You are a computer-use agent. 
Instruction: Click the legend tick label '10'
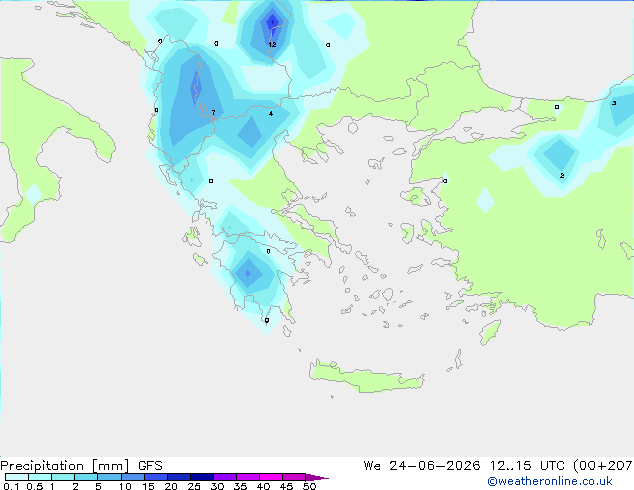pos(125,486)
